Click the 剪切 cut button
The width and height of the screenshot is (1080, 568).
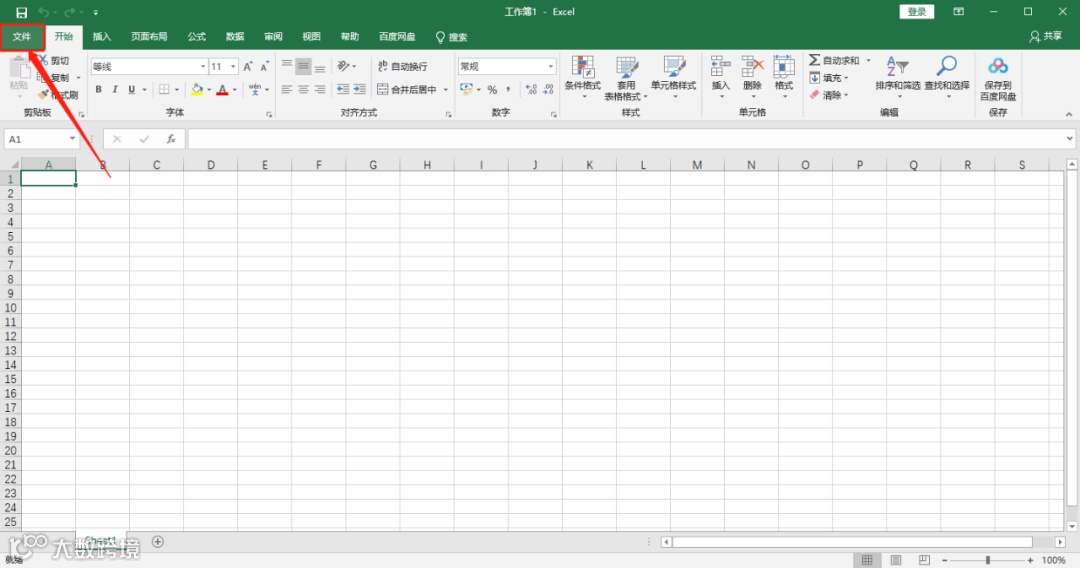click(x=54, y=61)
